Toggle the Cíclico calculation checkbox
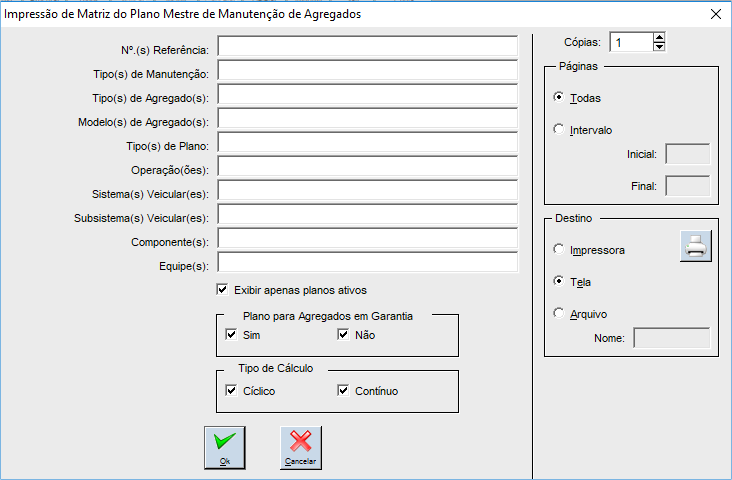 click(232, 390)
